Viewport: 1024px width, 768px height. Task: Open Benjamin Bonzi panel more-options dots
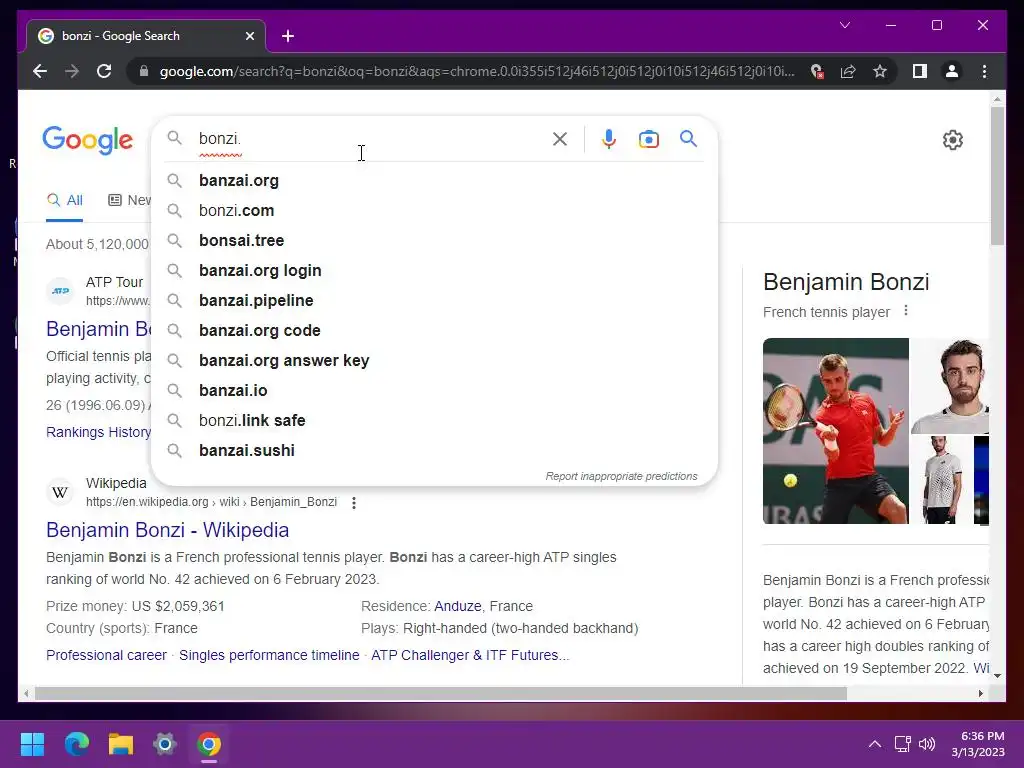[x=906, y=311]
